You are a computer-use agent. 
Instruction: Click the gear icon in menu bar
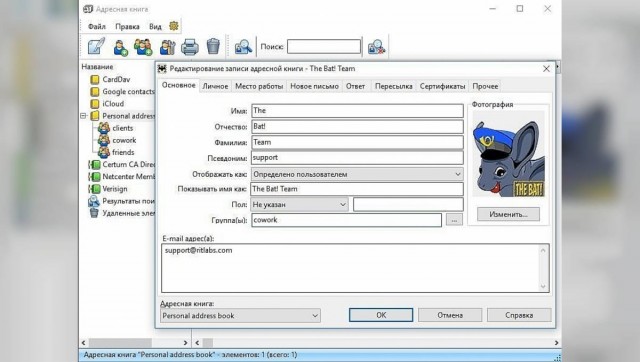[174, 26]
